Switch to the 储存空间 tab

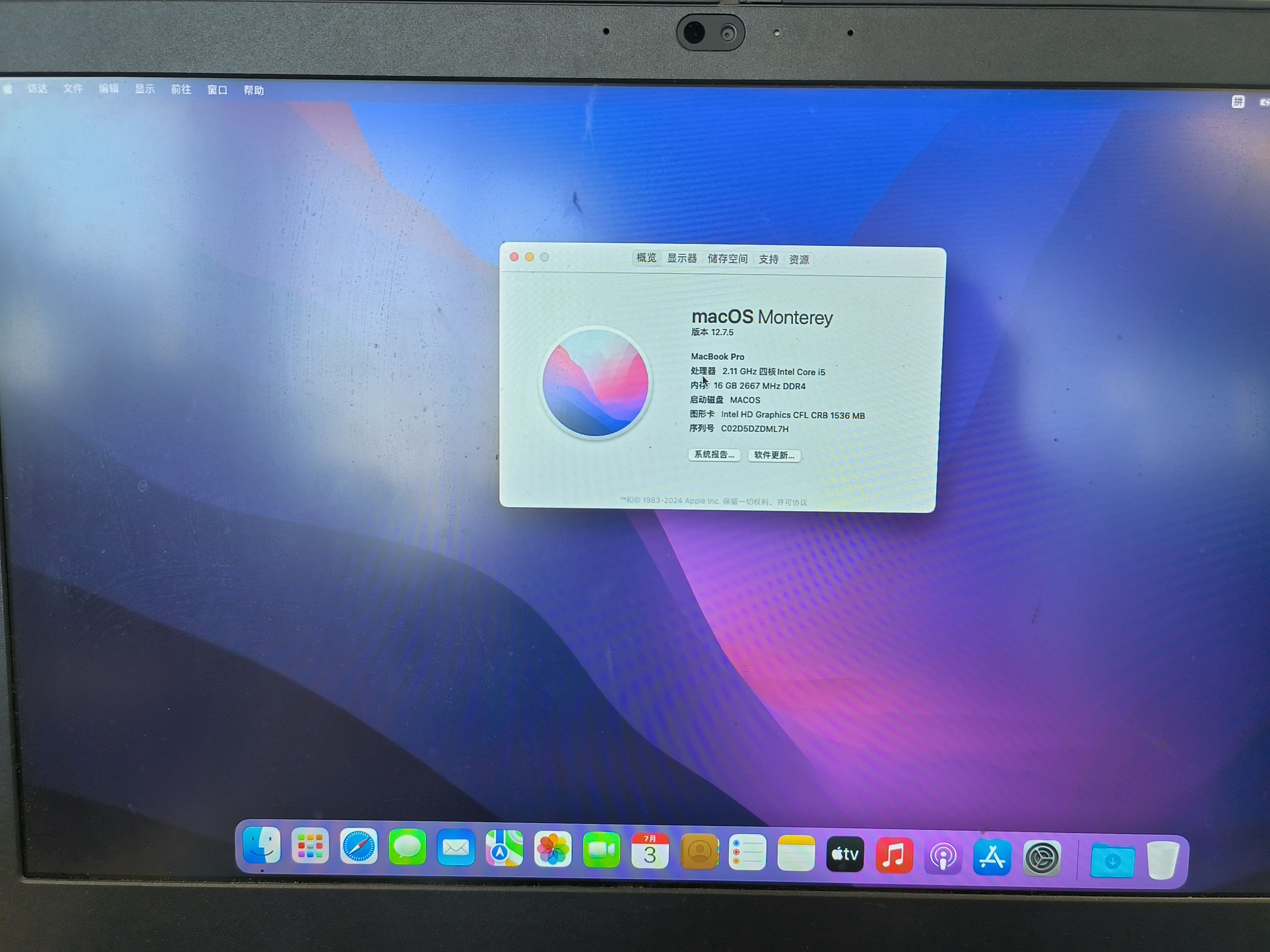727,259
